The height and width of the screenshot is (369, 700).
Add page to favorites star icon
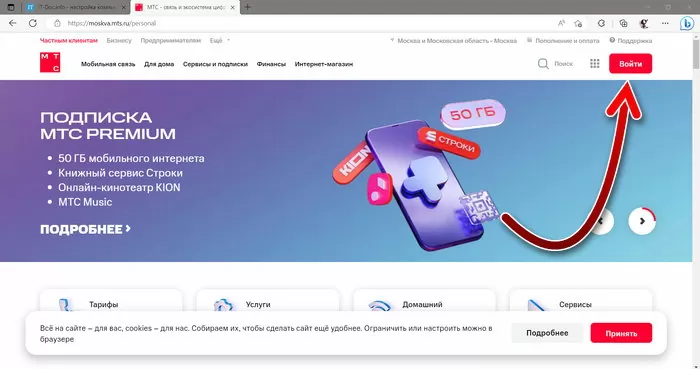[x=578, y=23]
